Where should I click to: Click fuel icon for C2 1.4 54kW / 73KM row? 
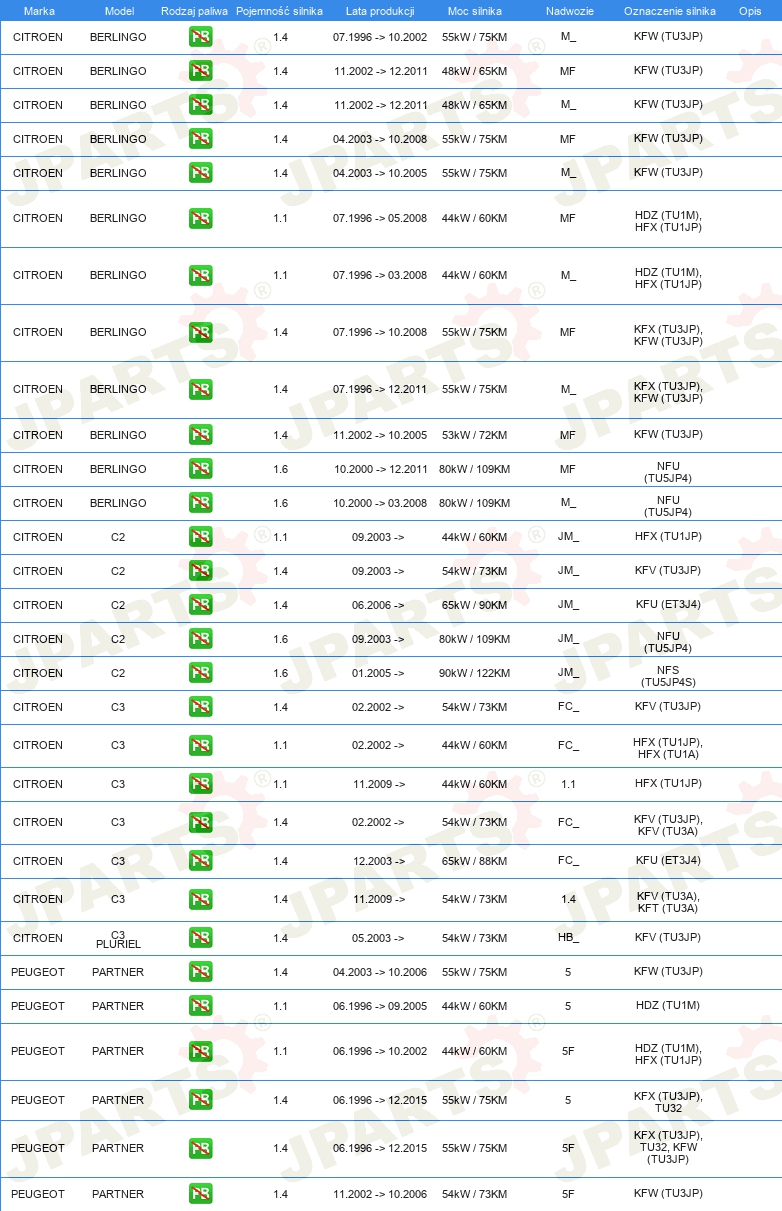pos(200,571)
